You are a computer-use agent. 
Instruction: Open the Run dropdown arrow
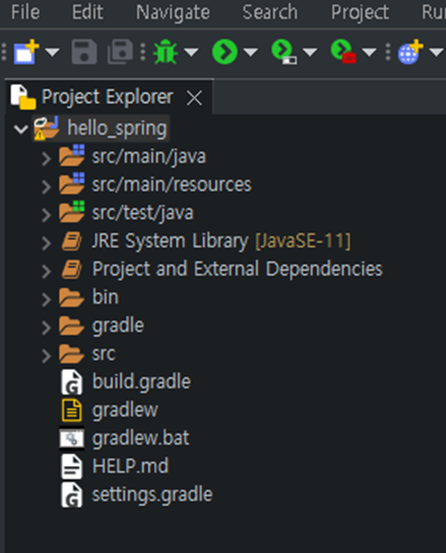point(251,53)
